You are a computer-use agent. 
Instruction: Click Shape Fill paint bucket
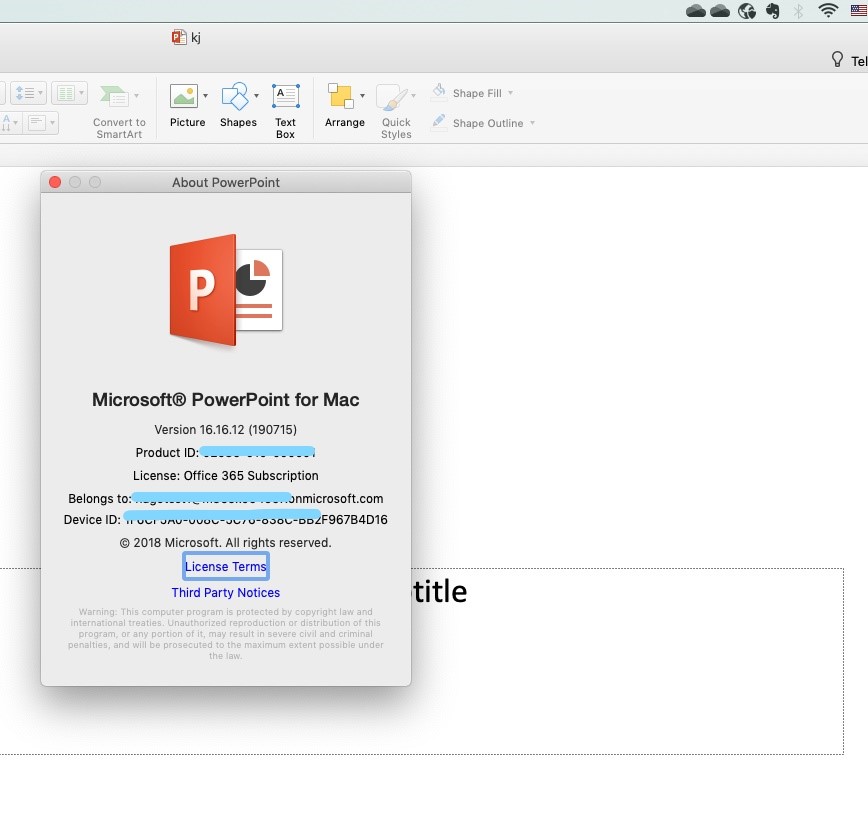point(439,92)
